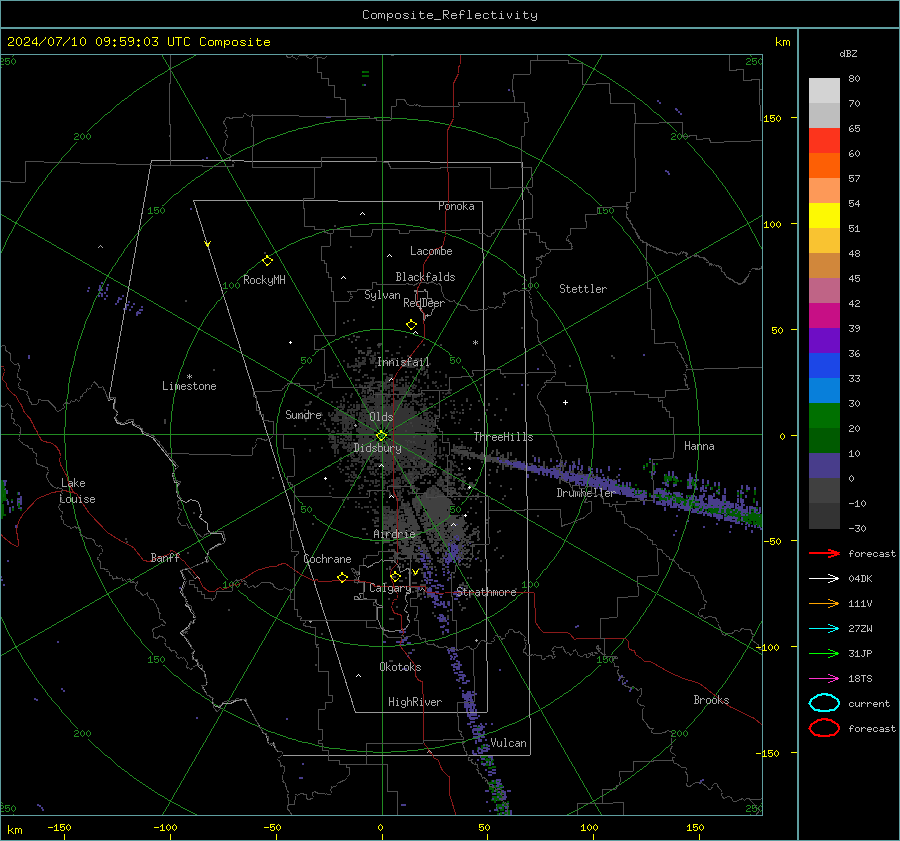The height and width of the screenshot is (841, 900).
Task: Click the green 31JP arrow icon
Action: point(824,653)
